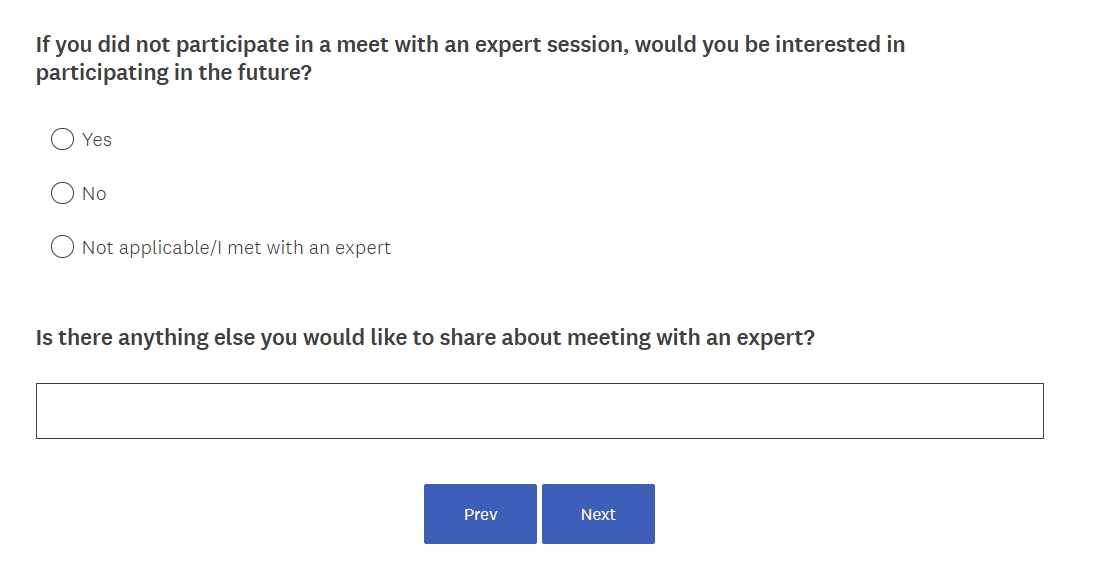This screenshot has height=572, width=1097.
Task: Go back to the previous survey page
Action: [480, 514]
